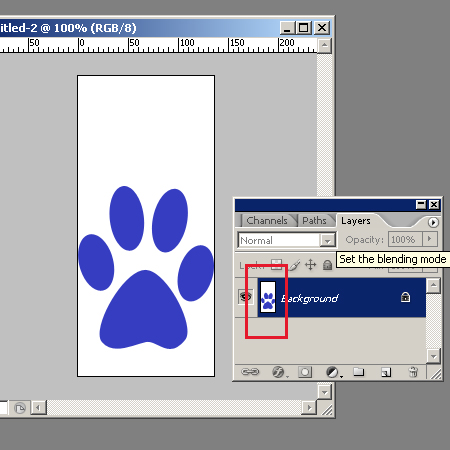Toggle lock image pixels brush icon
450x450 pixels.
click(294, 265)
